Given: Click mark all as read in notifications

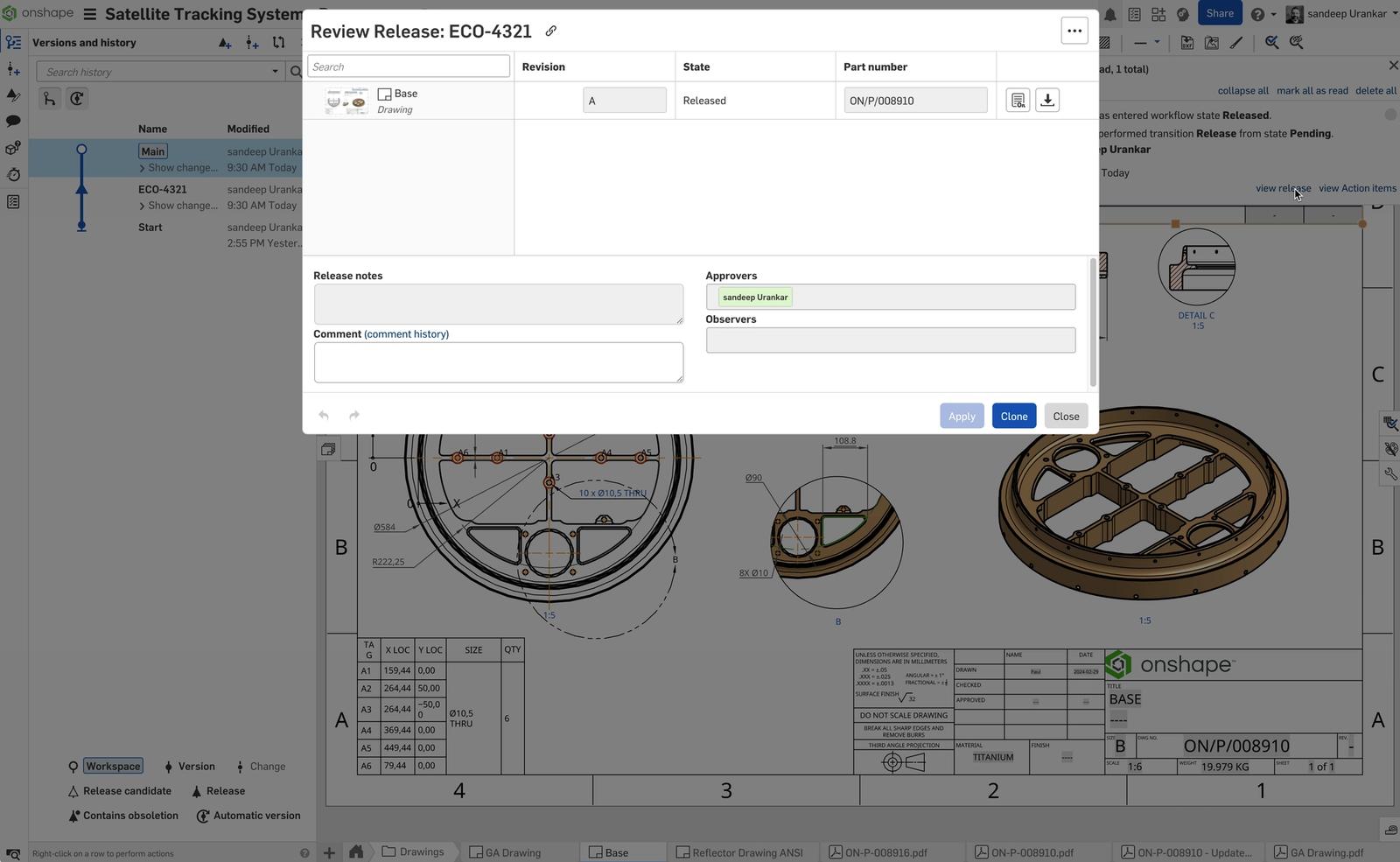Looking at the screenshot, I should pyautogui.click(x=1312, y=90).
